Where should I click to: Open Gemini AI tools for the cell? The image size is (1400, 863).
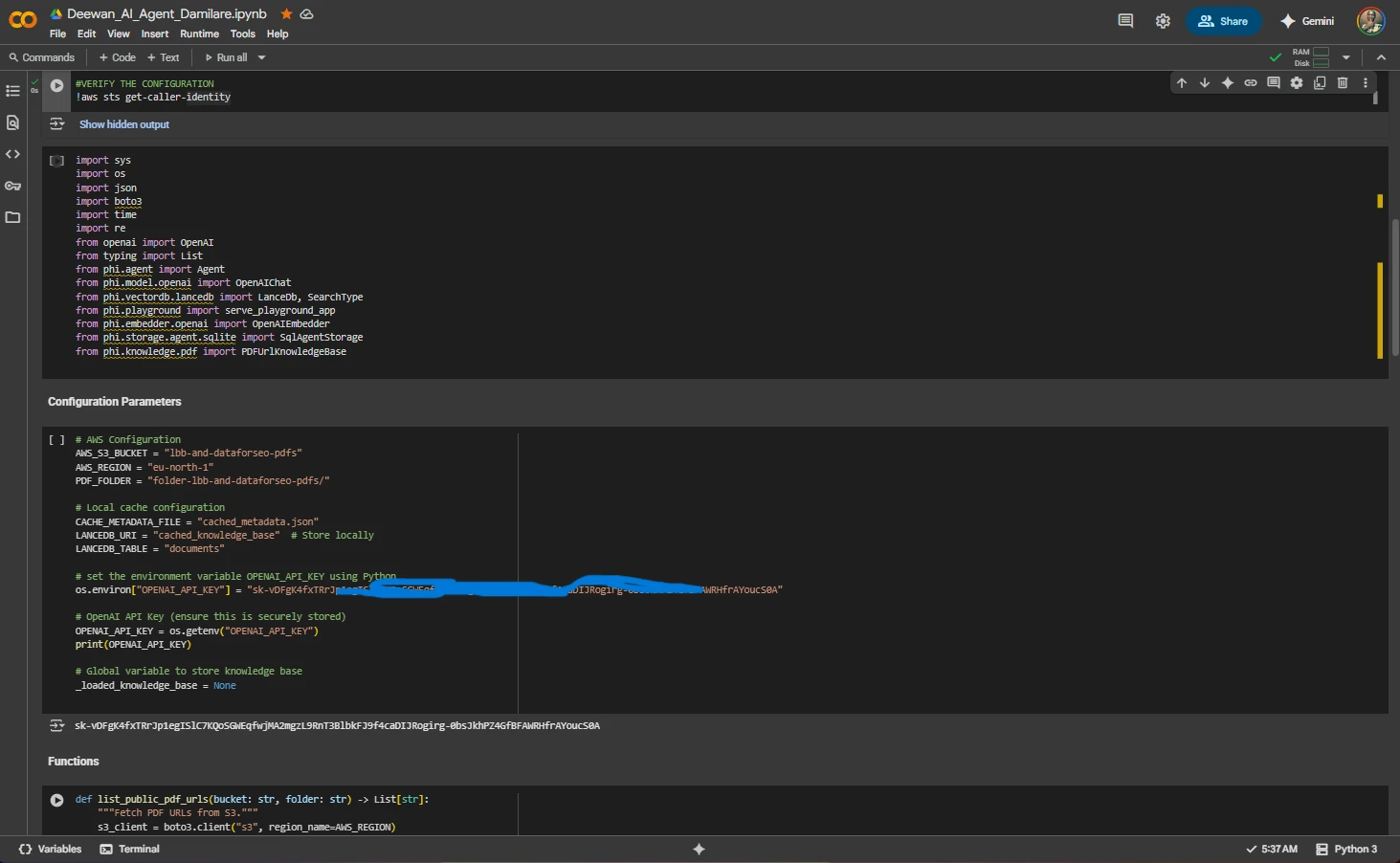click(x=1228, y=83)
